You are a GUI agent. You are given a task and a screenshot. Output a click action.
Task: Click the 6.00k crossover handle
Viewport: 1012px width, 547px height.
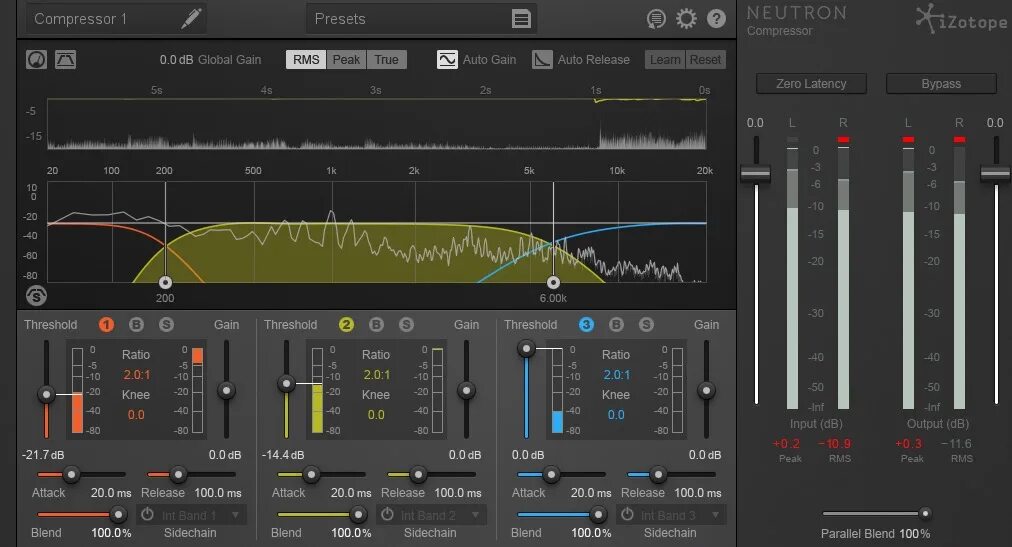point(553,283)
